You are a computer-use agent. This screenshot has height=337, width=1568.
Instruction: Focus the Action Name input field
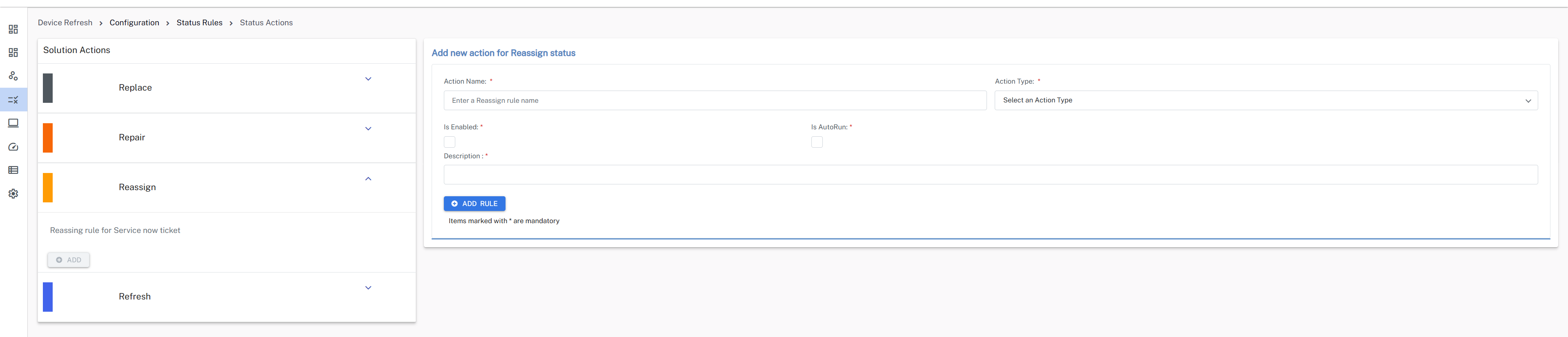point(715,100)
